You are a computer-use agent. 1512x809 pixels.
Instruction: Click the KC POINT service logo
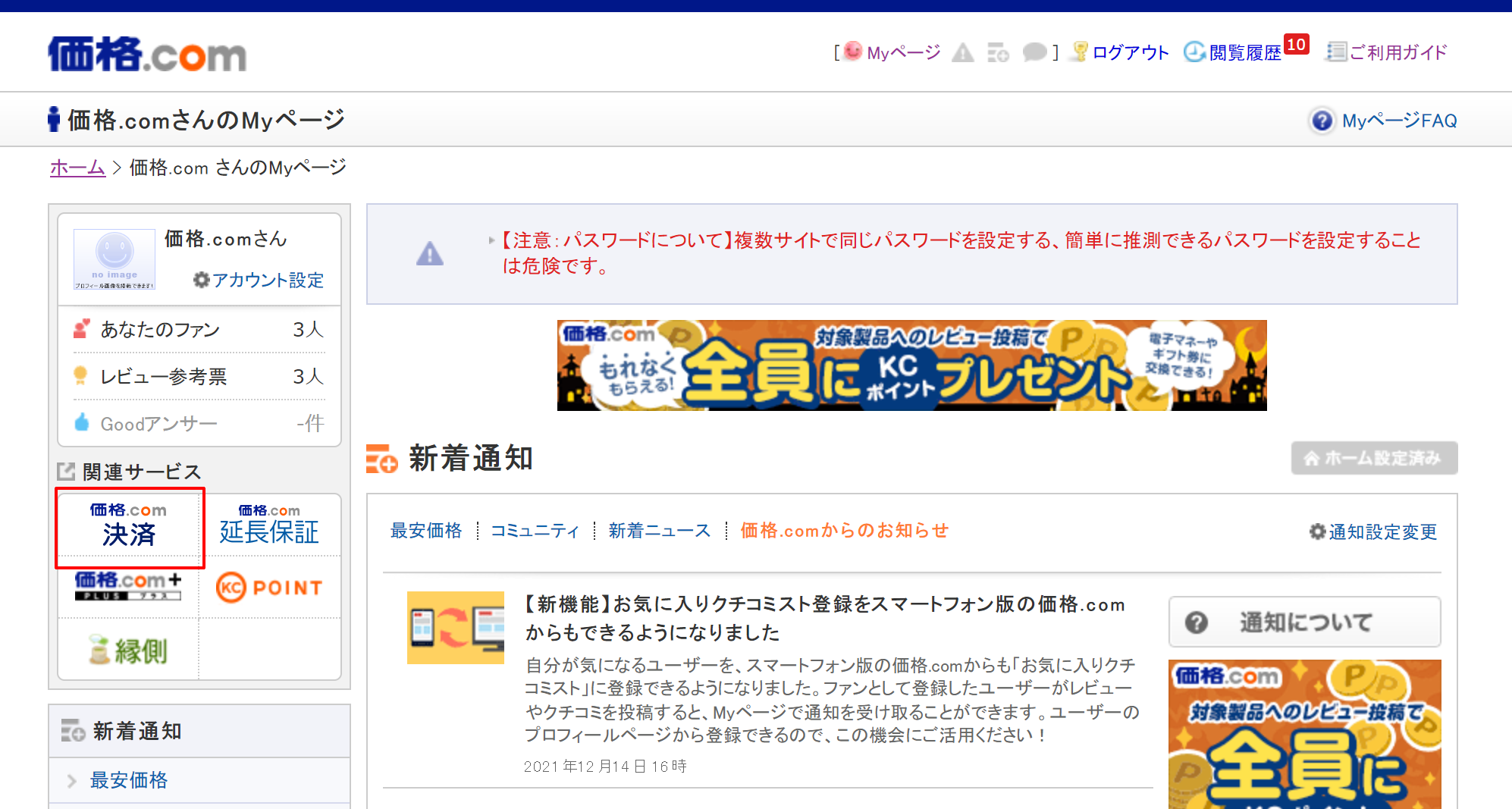pos(269,588)
